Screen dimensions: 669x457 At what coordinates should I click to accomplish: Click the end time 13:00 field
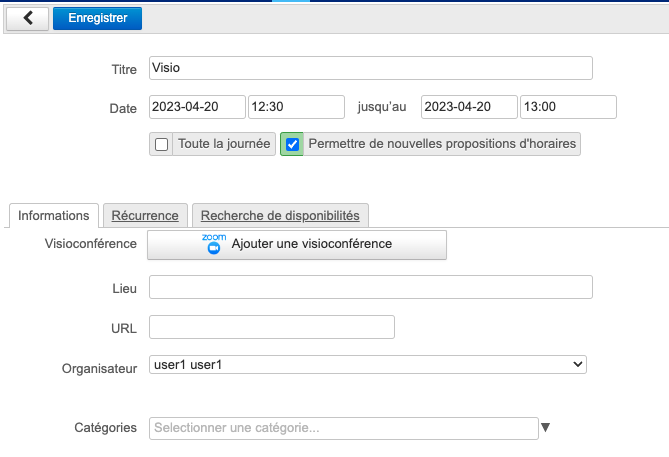pos(568,107)
